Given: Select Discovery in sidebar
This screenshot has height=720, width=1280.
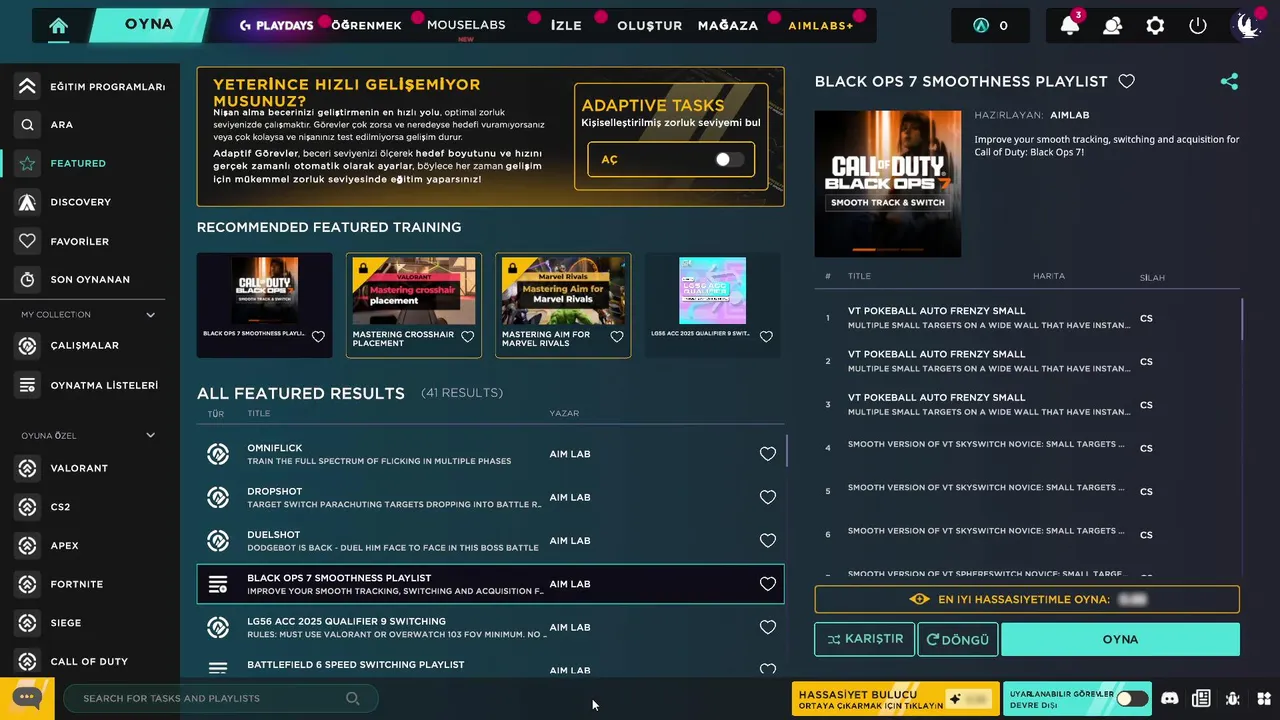Looking at the screenshot, I should click(x=90, y=202).
